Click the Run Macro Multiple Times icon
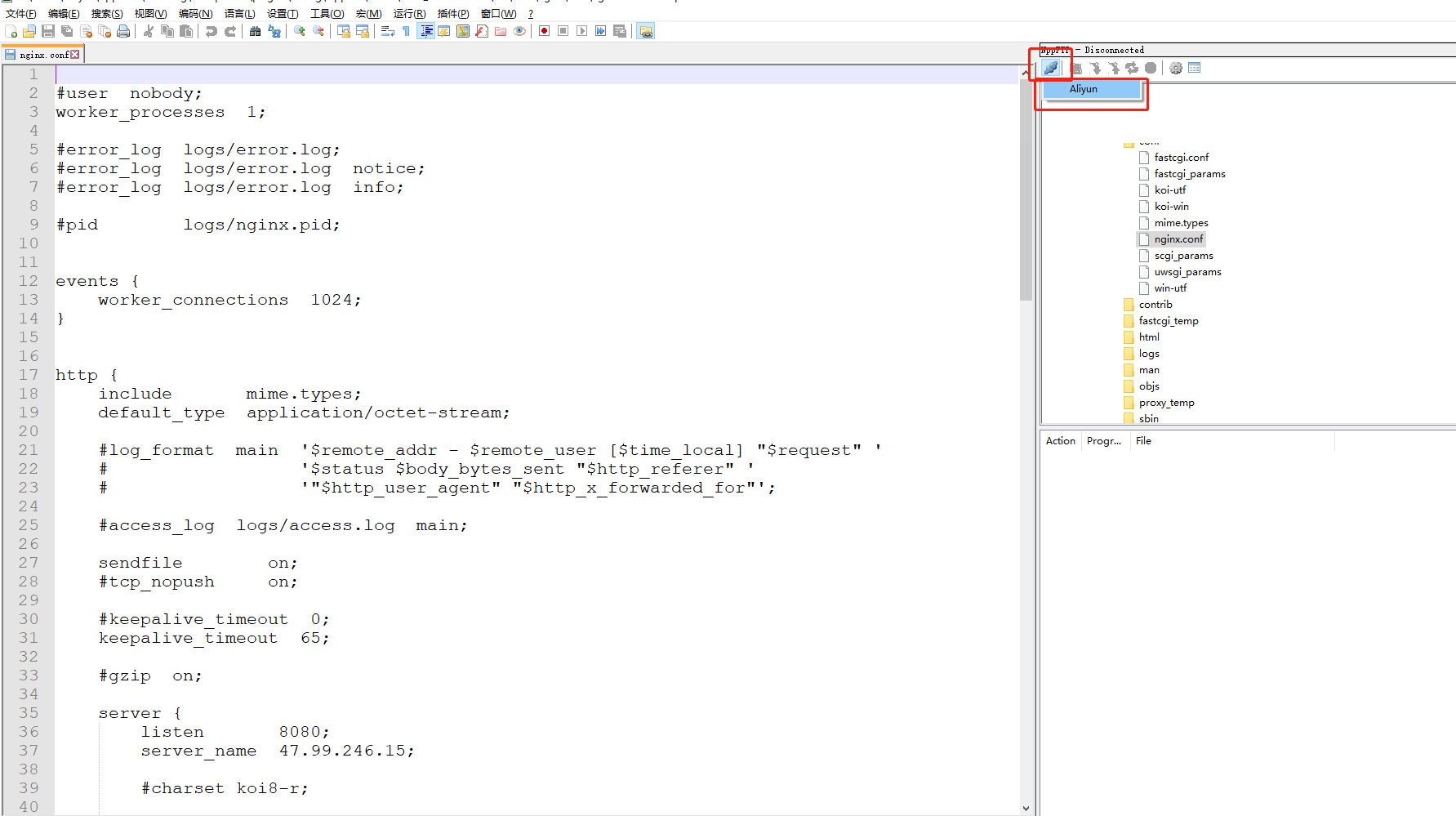Screen dimensions: 1456x816 click(x=601, y=31)
